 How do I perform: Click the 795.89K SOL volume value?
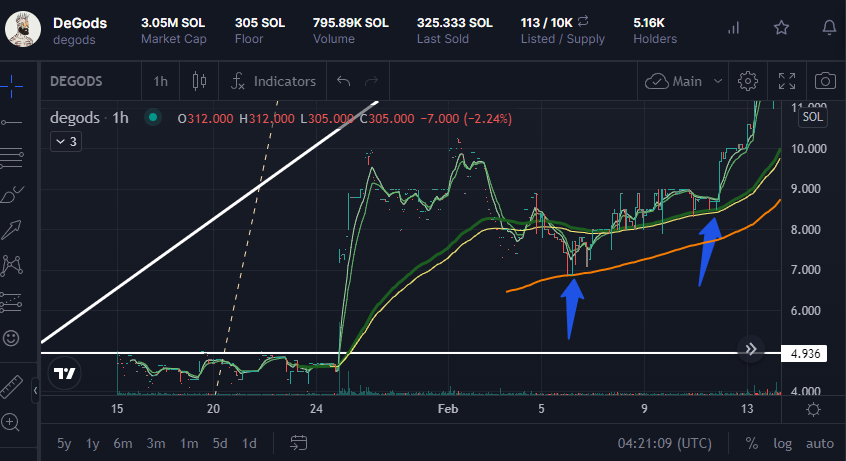350,23
